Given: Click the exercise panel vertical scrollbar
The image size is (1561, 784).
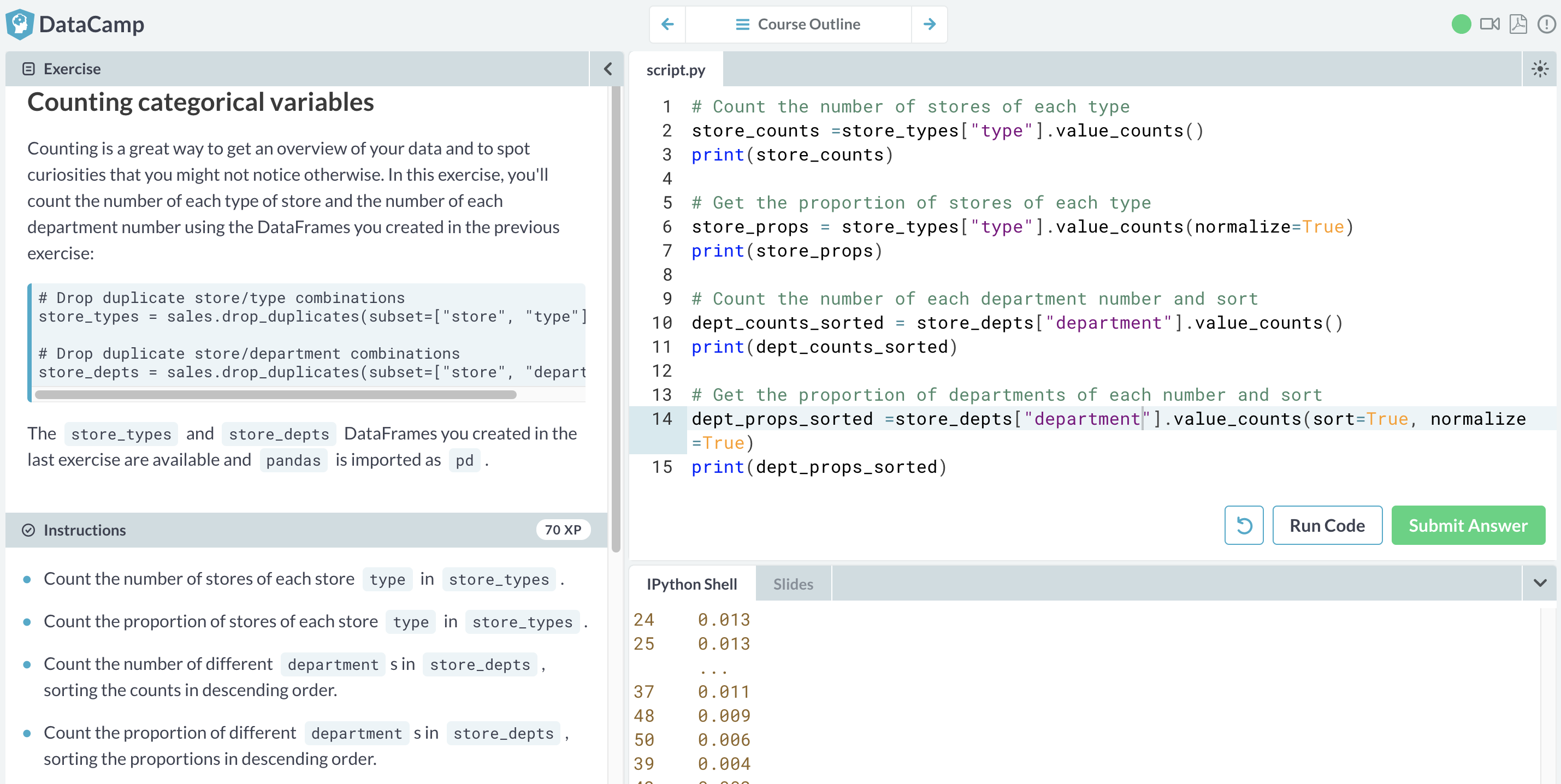Looking at the screenshot, I should (x=616, y=318).
